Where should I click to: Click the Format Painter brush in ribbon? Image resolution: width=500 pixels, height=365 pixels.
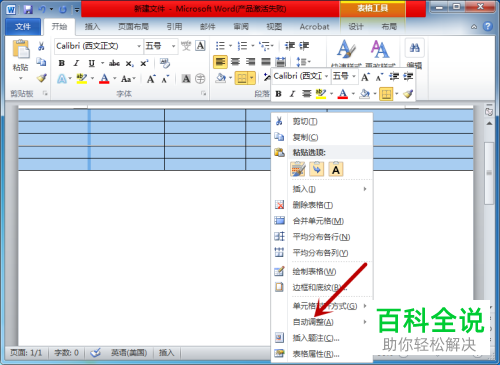click(41, 78)
